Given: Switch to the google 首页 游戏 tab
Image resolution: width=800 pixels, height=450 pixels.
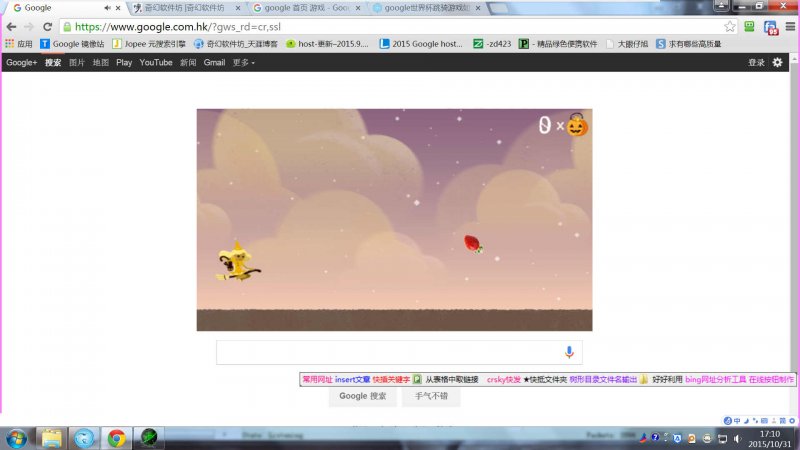Looking at the screenshot, I should click(x=305, y=8).
